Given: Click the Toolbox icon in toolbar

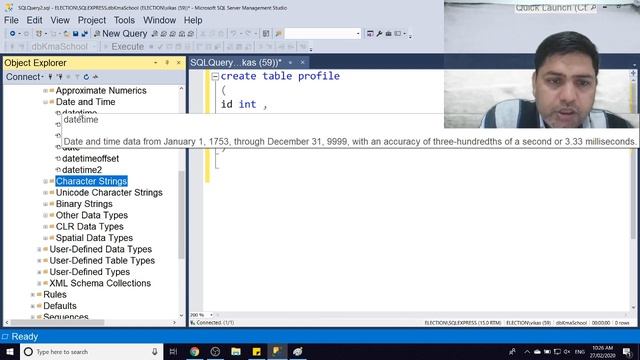Looking at the screenshot, I should click(x=388, y=33).
